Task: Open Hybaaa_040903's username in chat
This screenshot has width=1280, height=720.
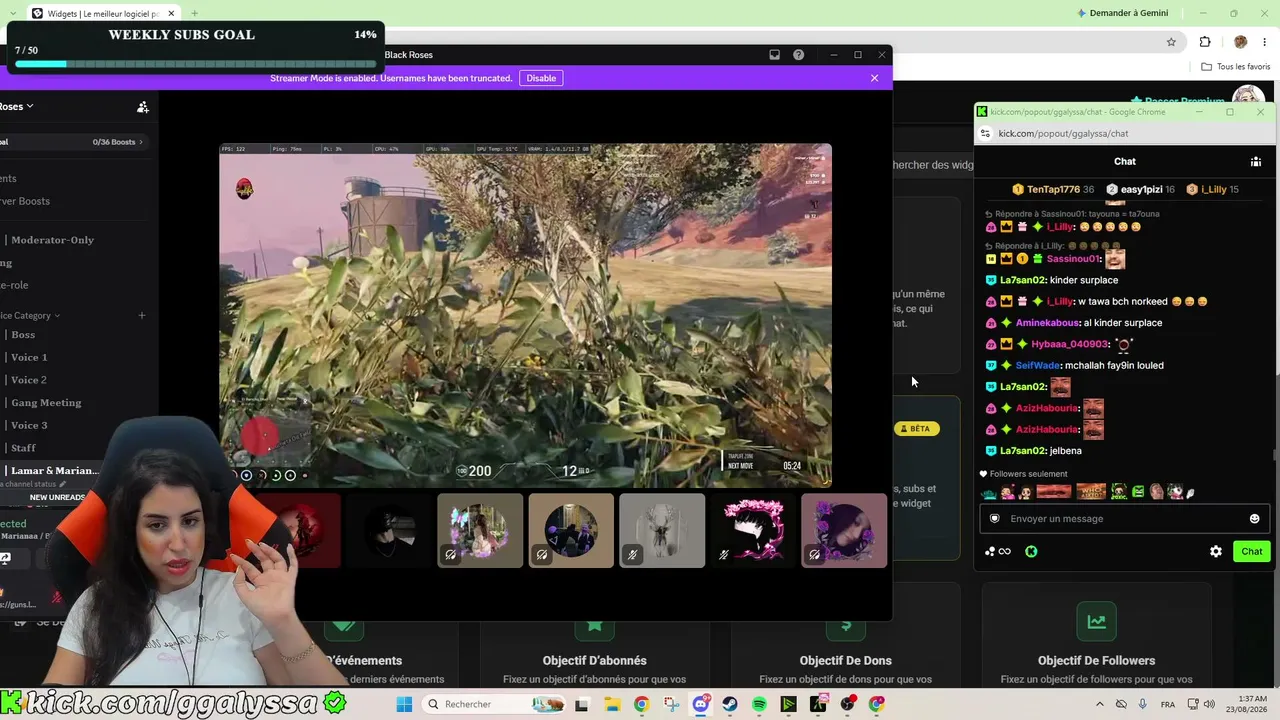Action: (1070, 345)
